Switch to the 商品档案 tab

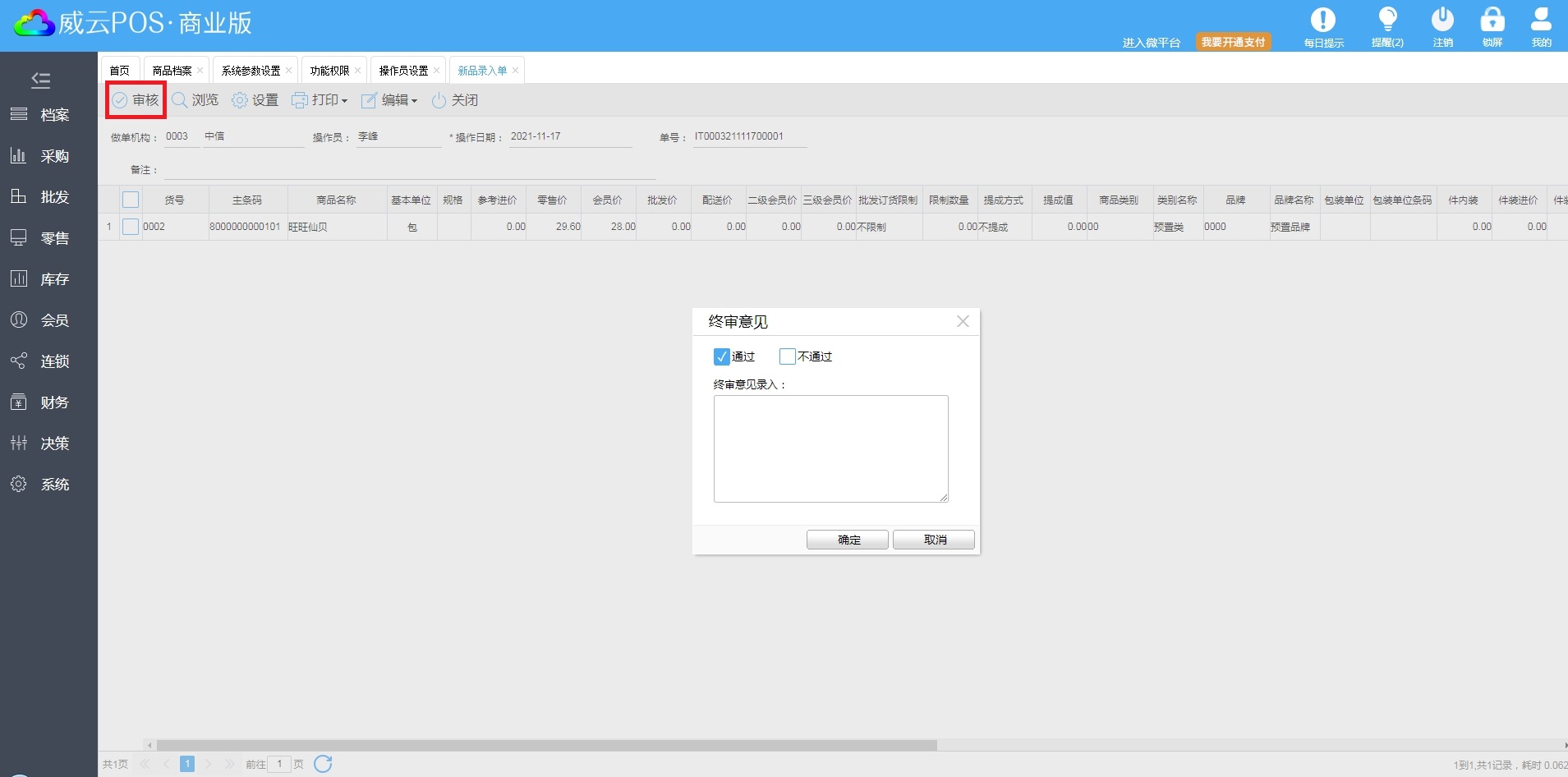[x=172, y=71]
